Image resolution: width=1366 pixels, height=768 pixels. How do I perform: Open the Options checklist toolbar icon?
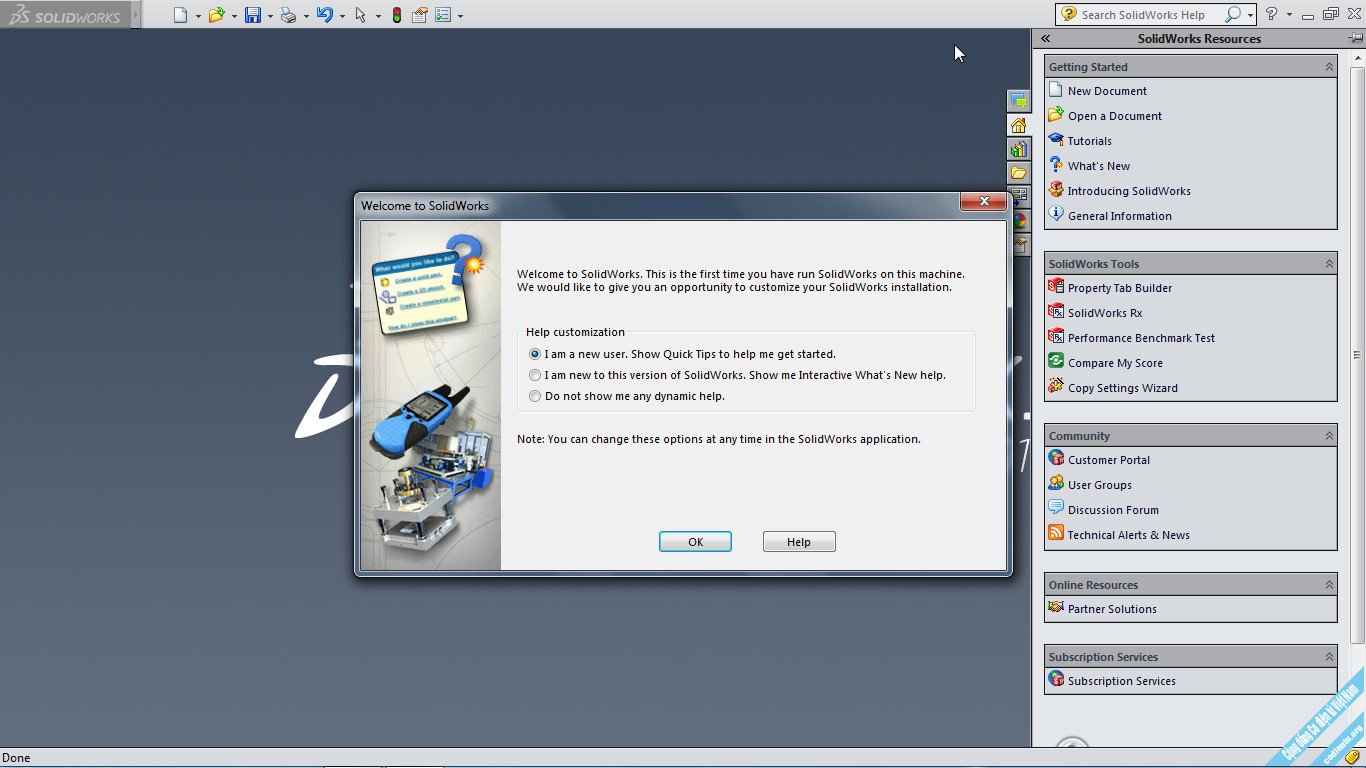[x=443, y=15]
